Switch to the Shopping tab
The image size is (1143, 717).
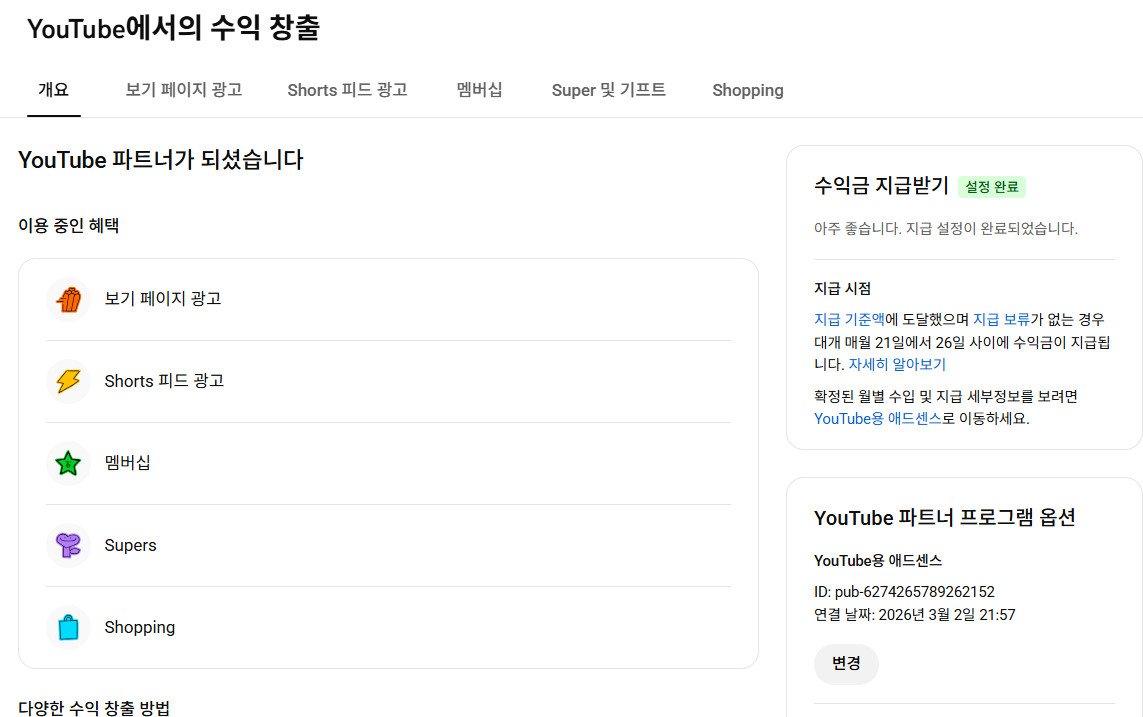point(748,90)
